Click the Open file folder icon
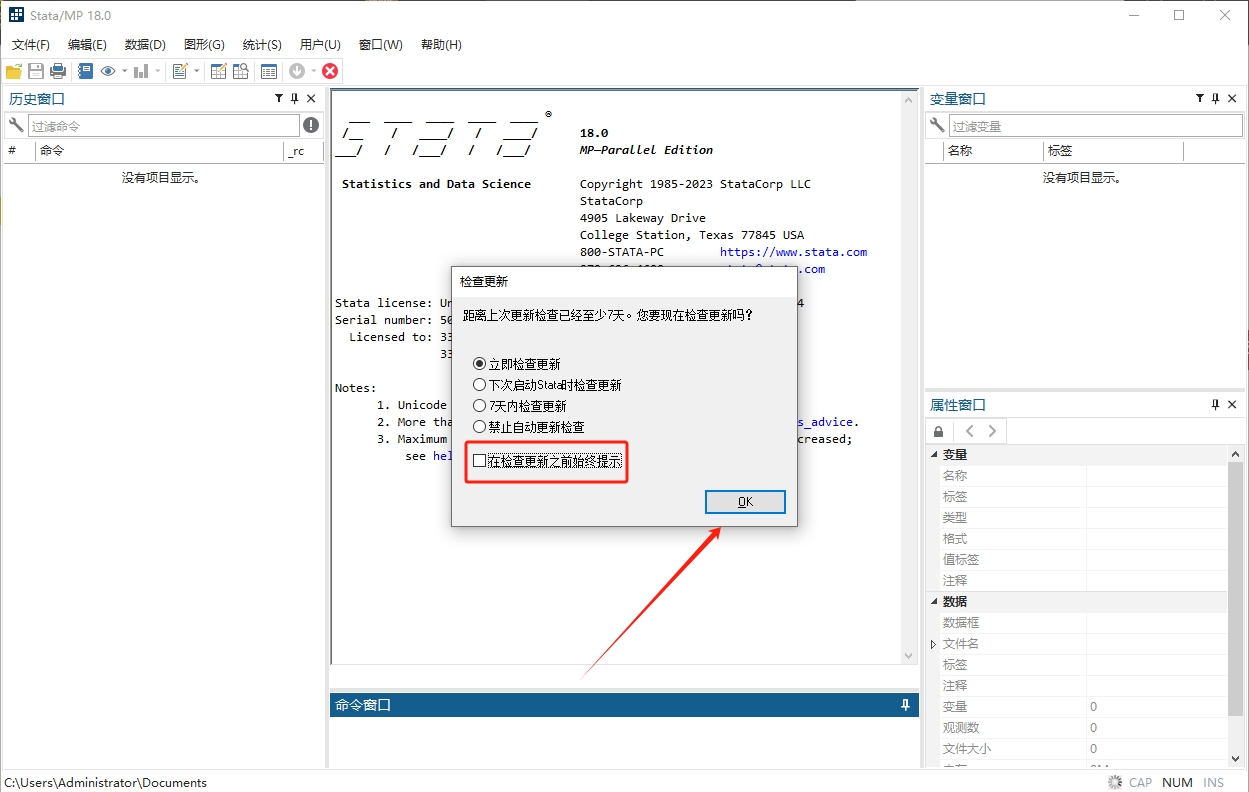Viewport: 1249px width, 792px height. [x=14, y=71]
